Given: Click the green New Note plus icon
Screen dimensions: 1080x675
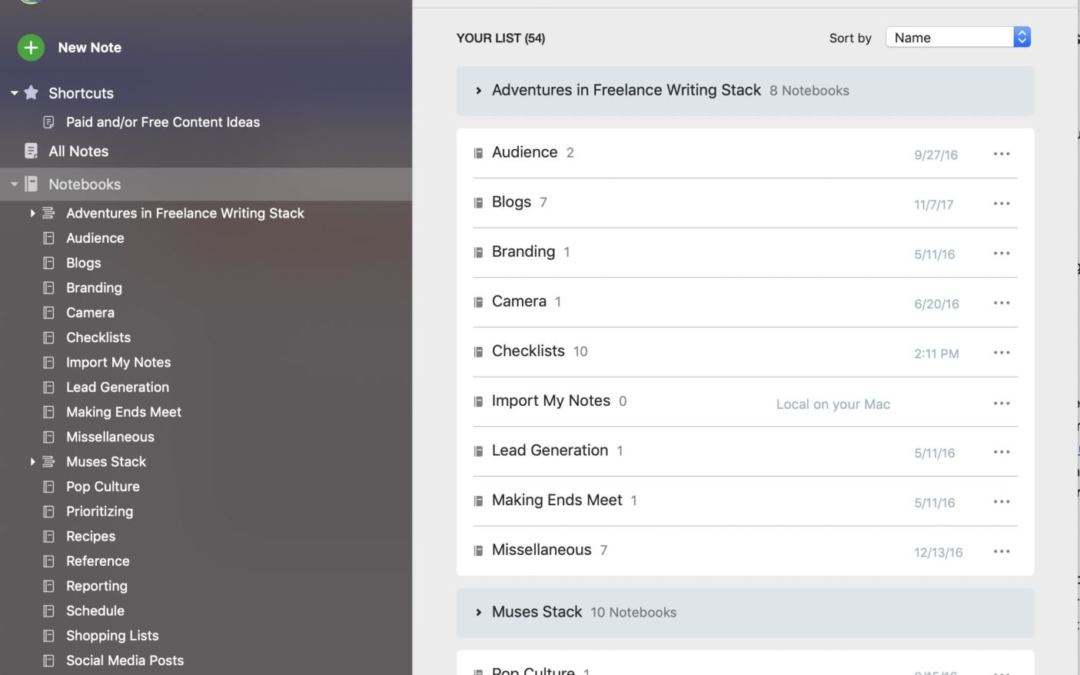Looking at the screenshot, I should (x=31, y=47).
